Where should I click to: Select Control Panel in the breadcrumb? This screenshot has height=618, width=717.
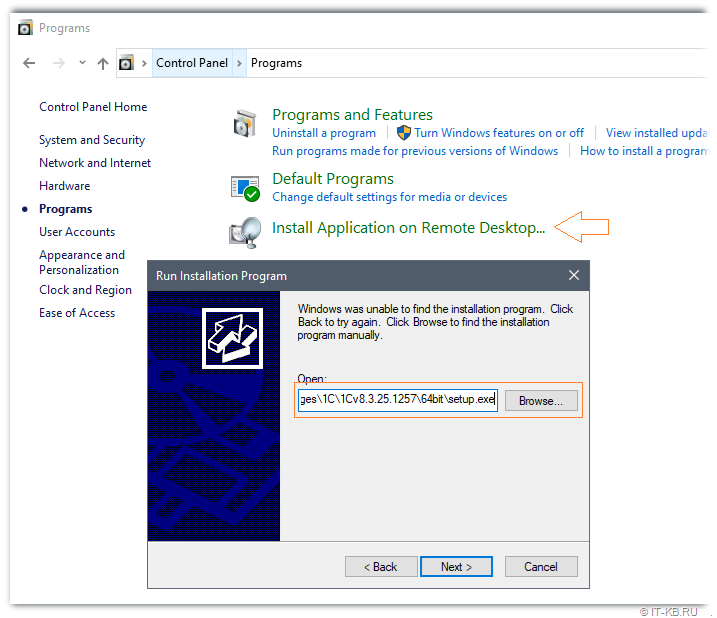pos(192,63)
